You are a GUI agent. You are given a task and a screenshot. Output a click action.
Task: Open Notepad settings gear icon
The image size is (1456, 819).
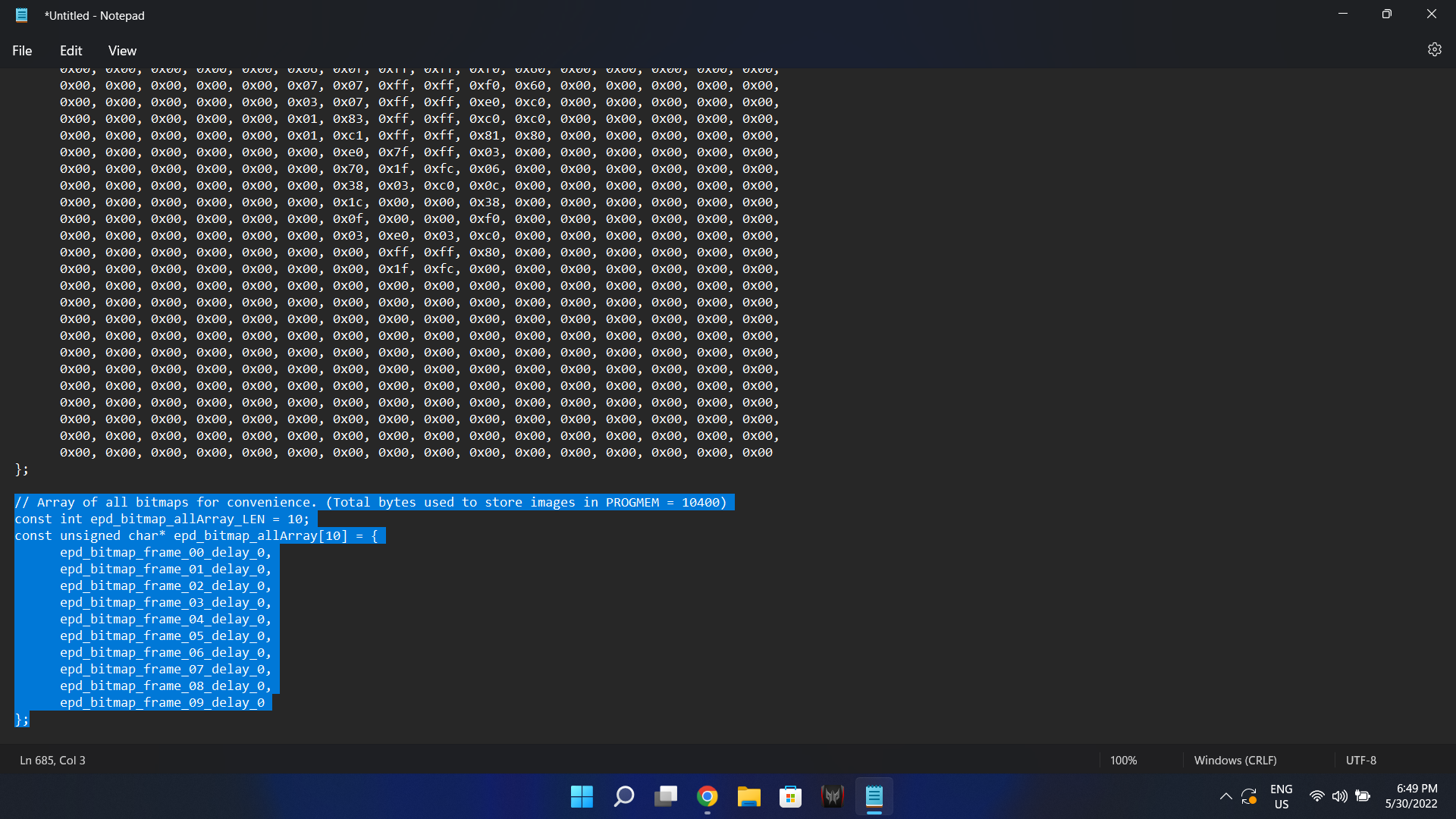point(1434,49)
